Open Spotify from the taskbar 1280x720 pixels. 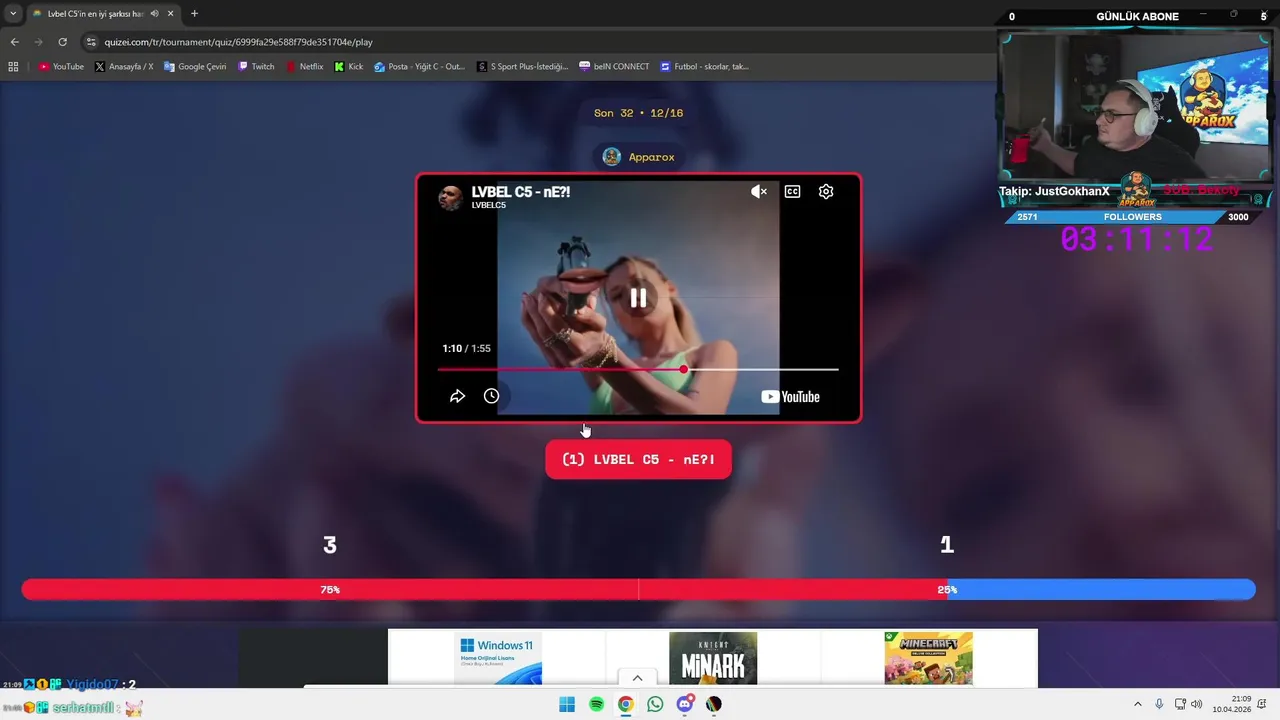point(596,704)
